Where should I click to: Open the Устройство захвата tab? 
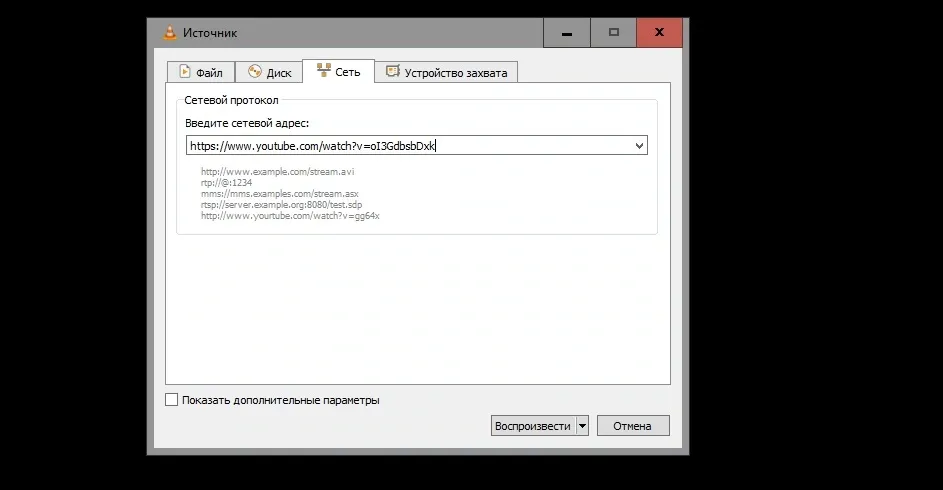[x=446, y=72]
